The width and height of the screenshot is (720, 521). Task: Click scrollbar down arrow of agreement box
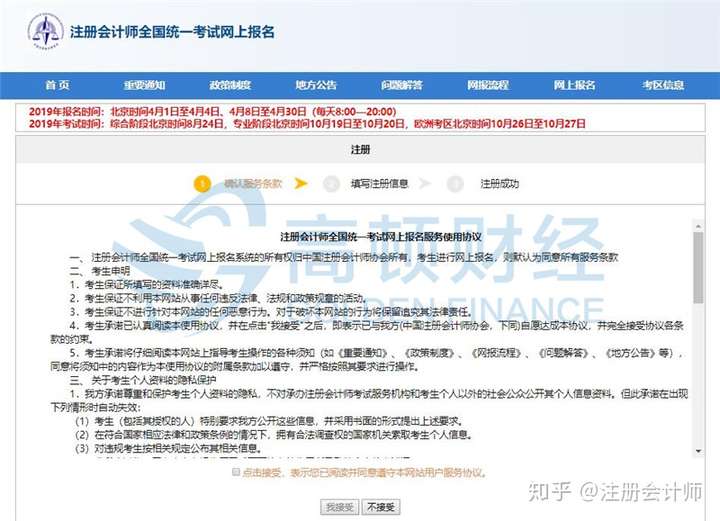point(698,451)
